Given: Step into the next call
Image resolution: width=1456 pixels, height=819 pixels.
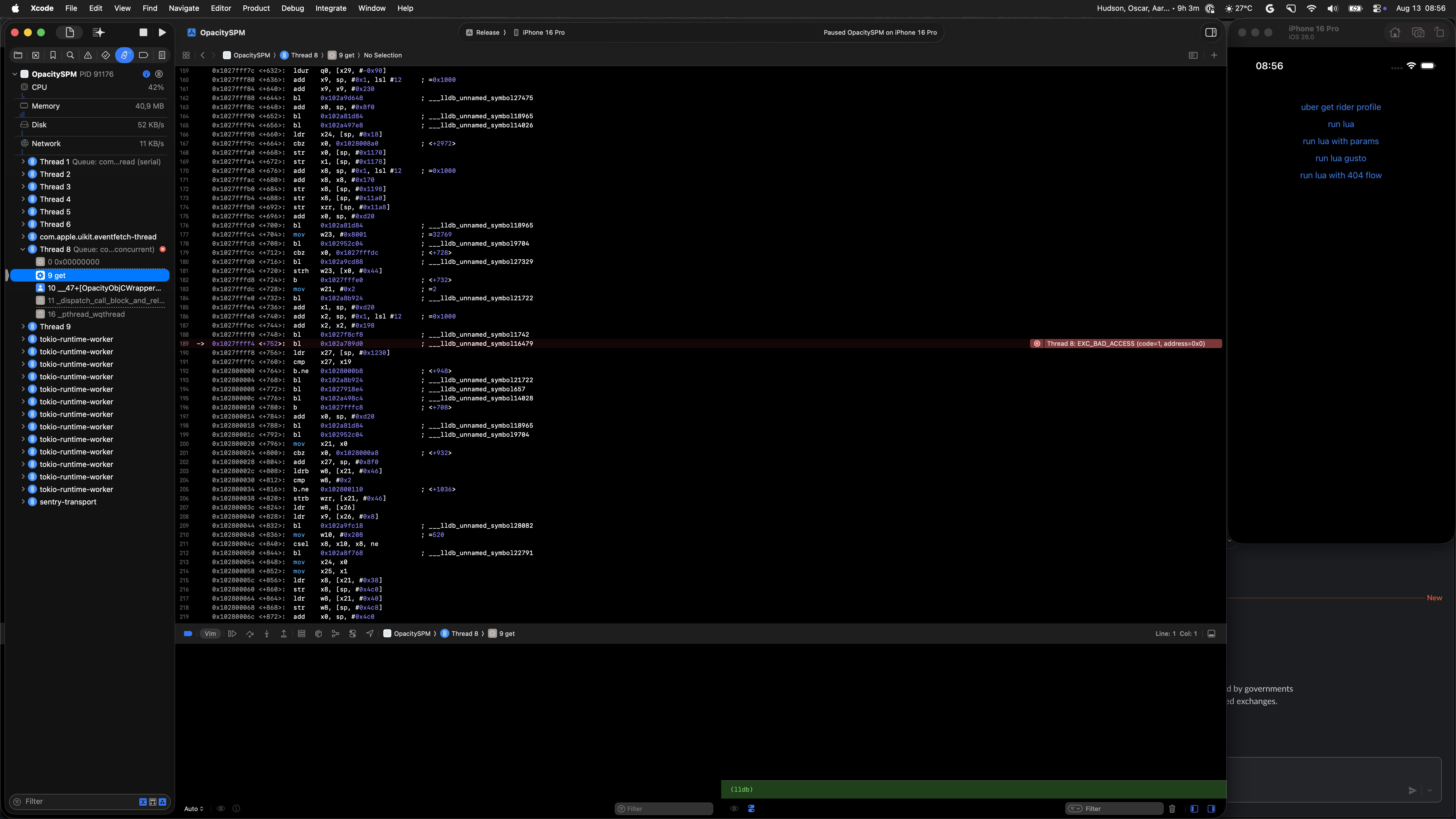Looking at the screenshot, I should (267, 634).
